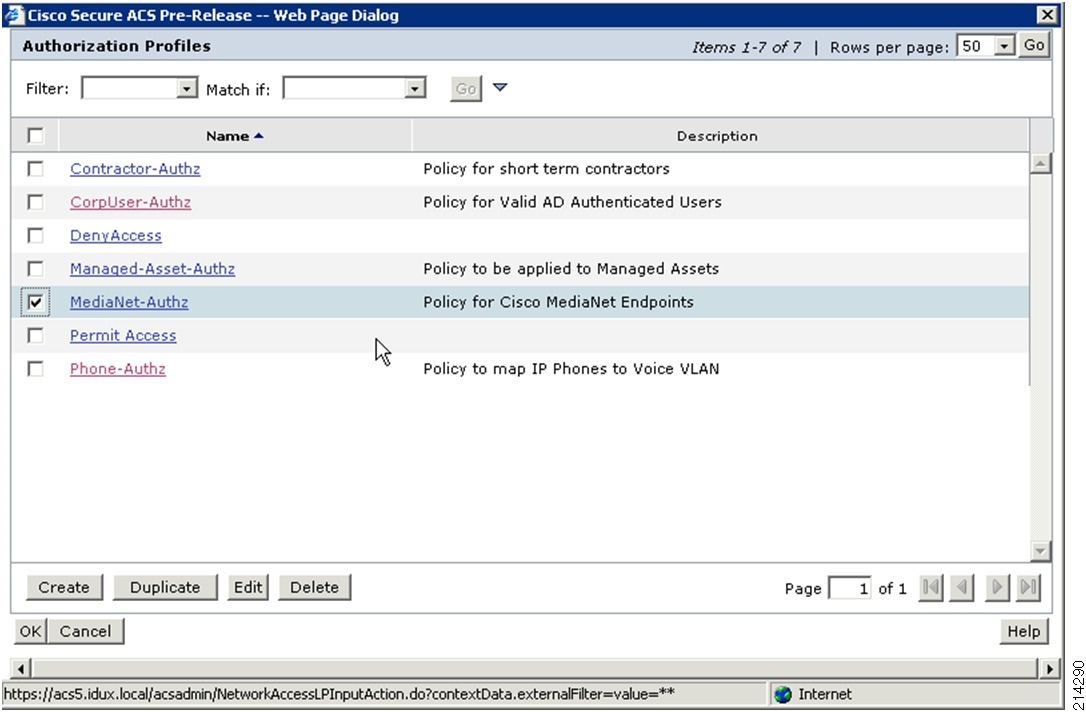
Task: Click the Duplicate button
Action: (x=165, y=587)
